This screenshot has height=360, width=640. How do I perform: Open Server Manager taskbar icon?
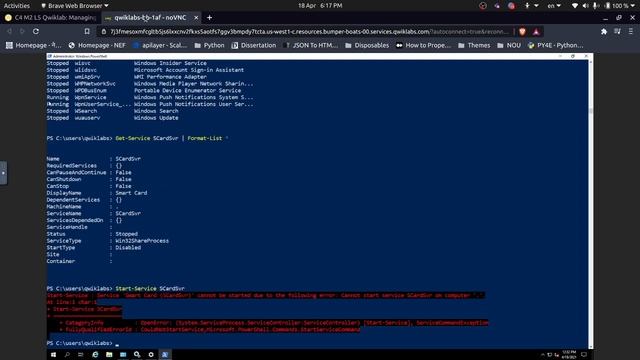pyautogui.click(x=123, y=355)
